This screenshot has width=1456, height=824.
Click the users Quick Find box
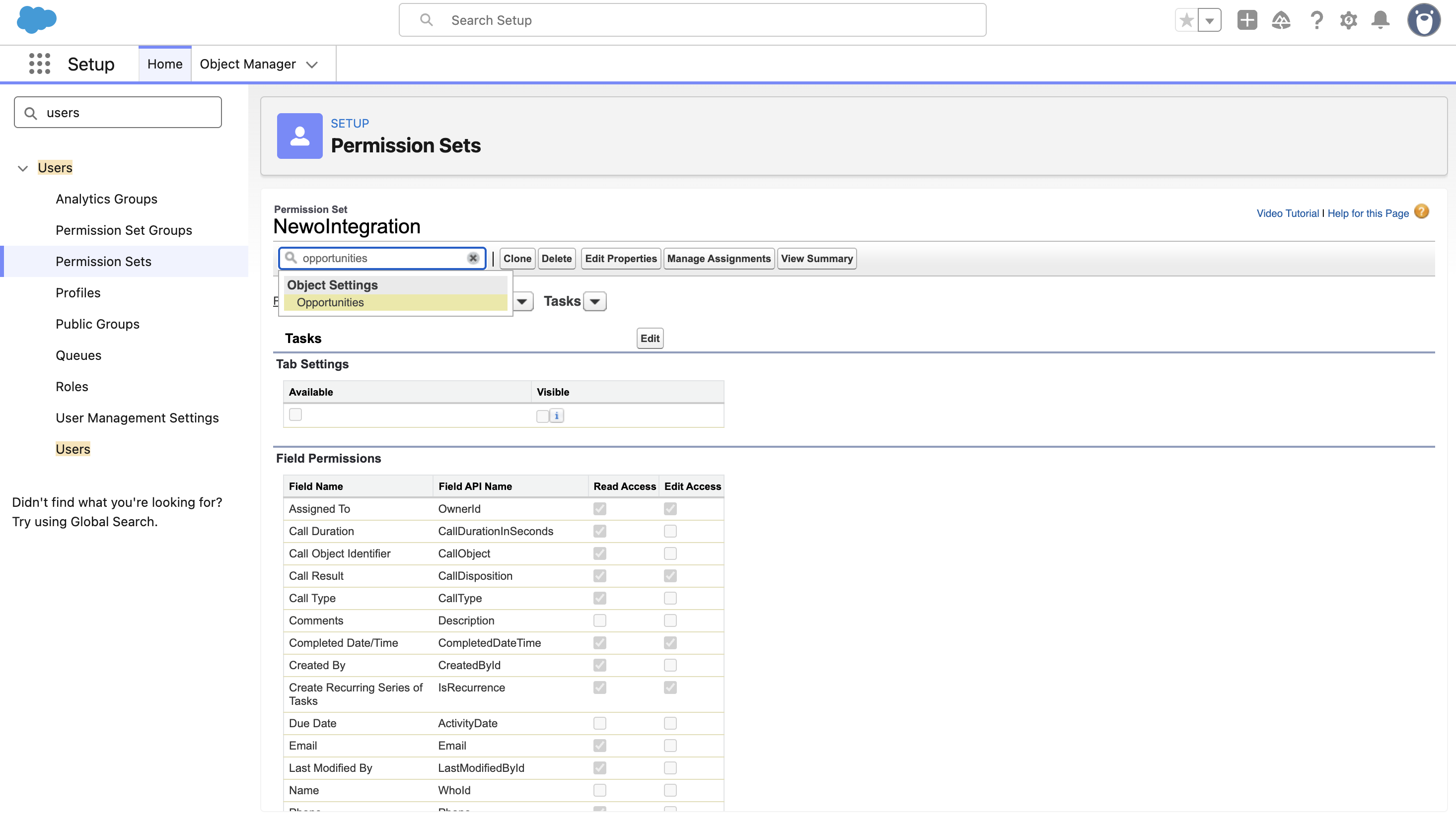click(118, 112)
